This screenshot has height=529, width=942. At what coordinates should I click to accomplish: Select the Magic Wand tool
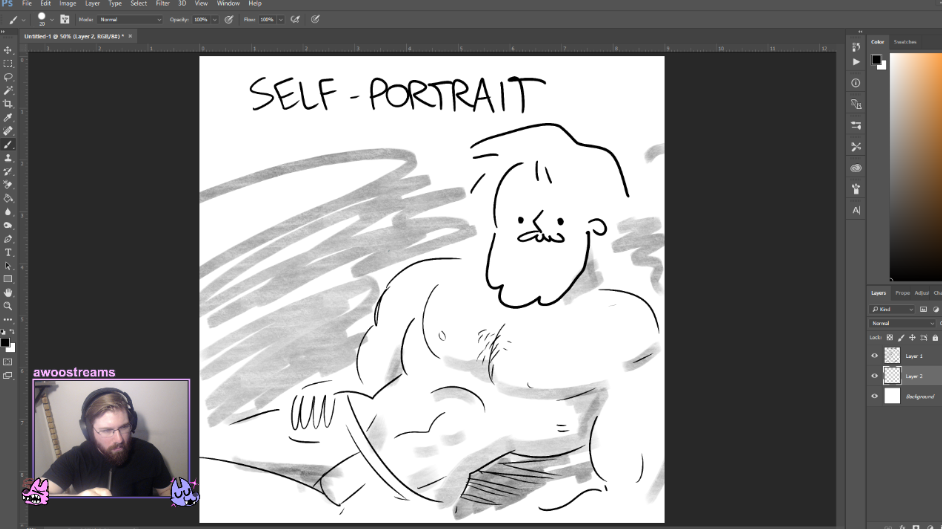(8, 91)
